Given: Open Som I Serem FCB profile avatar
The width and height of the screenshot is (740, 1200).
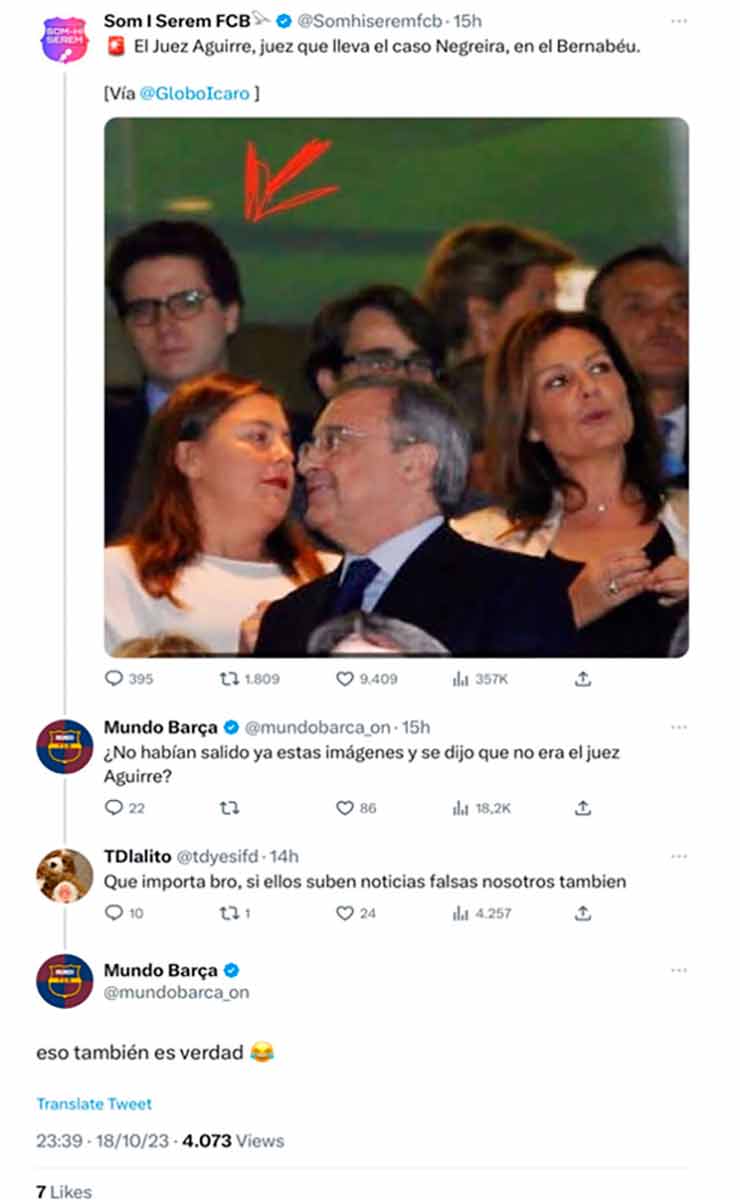Looking at the screenshot, I should pos(65,41).
